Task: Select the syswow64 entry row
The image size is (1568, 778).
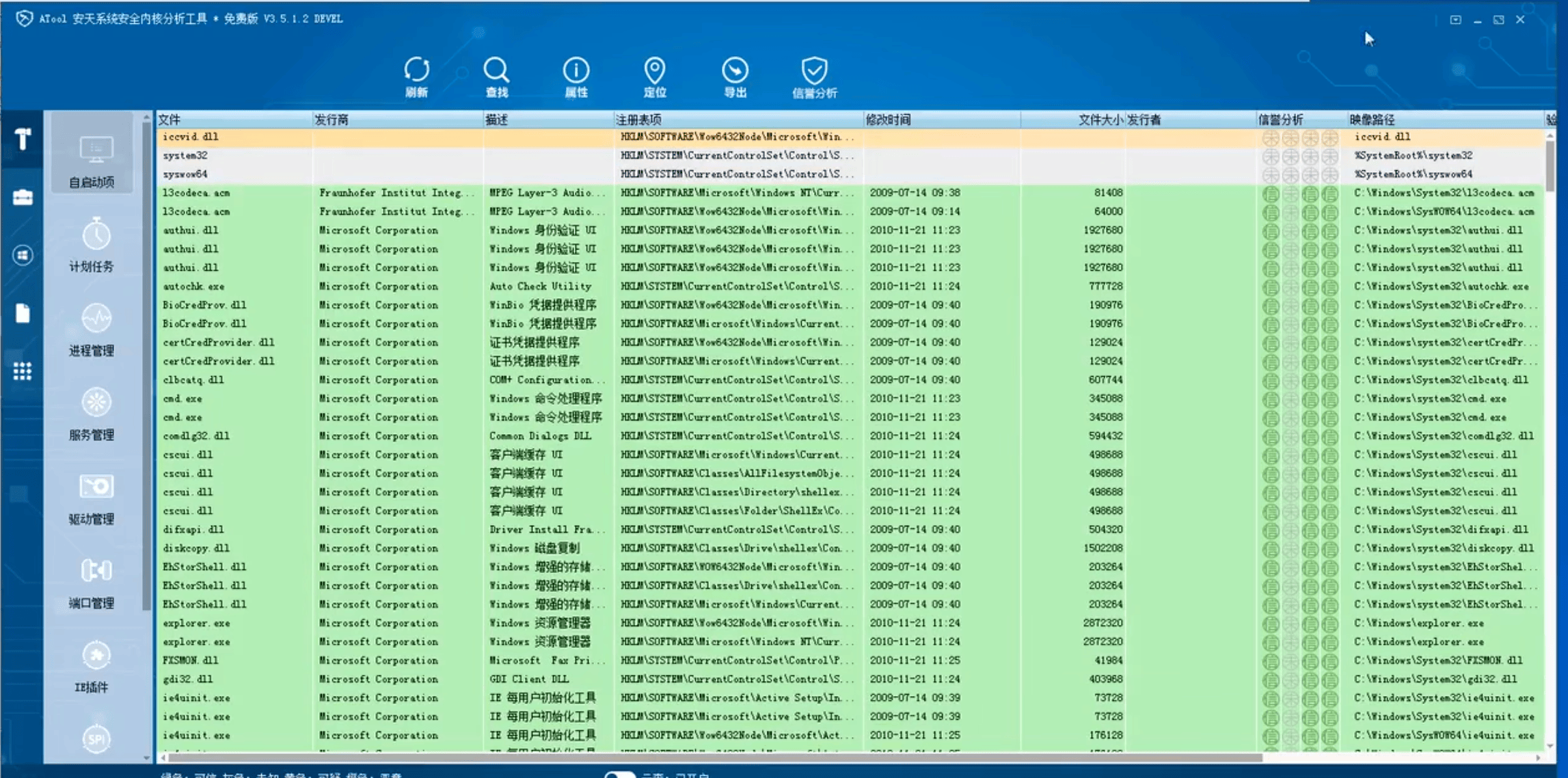Action: (x=850, y=174)
